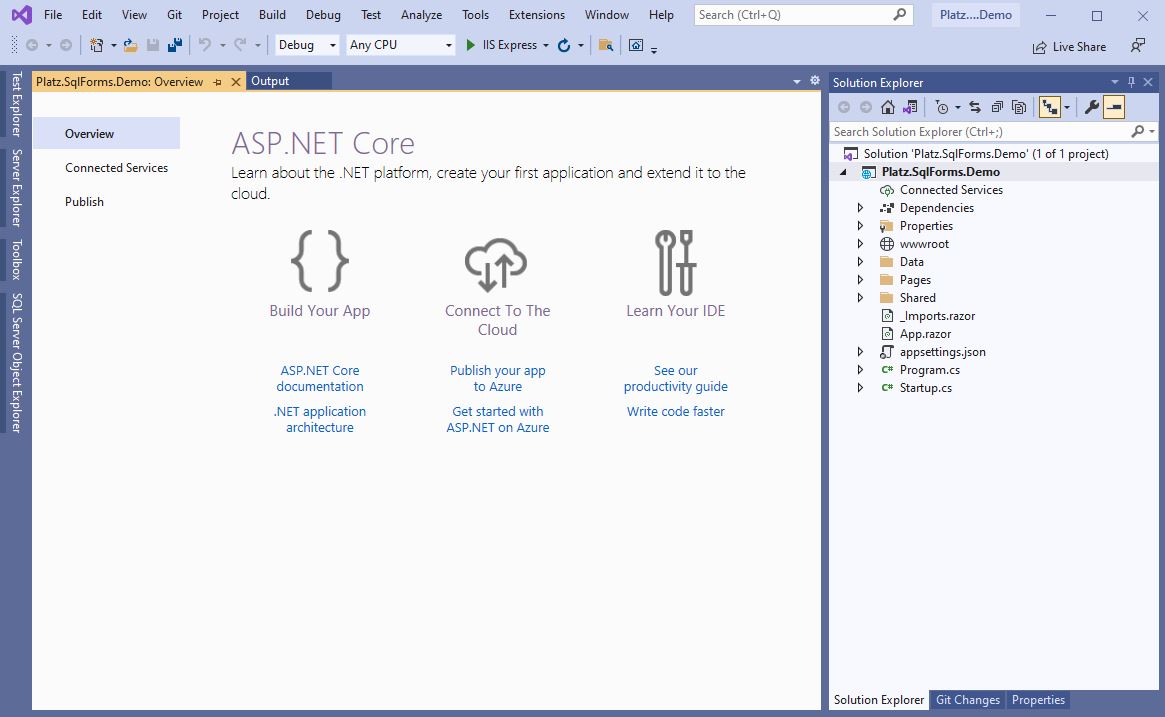Open the ASP.NET Core documentation link

(x=319, y=378)
